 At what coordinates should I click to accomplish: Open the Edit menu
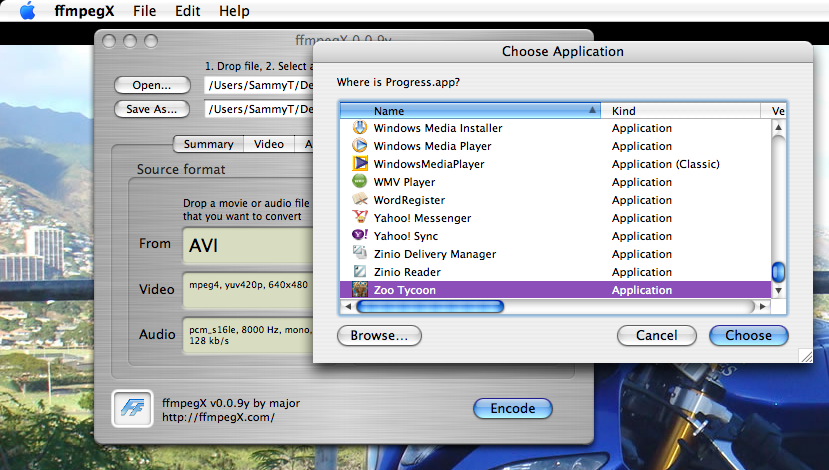[x=188, y=11]
